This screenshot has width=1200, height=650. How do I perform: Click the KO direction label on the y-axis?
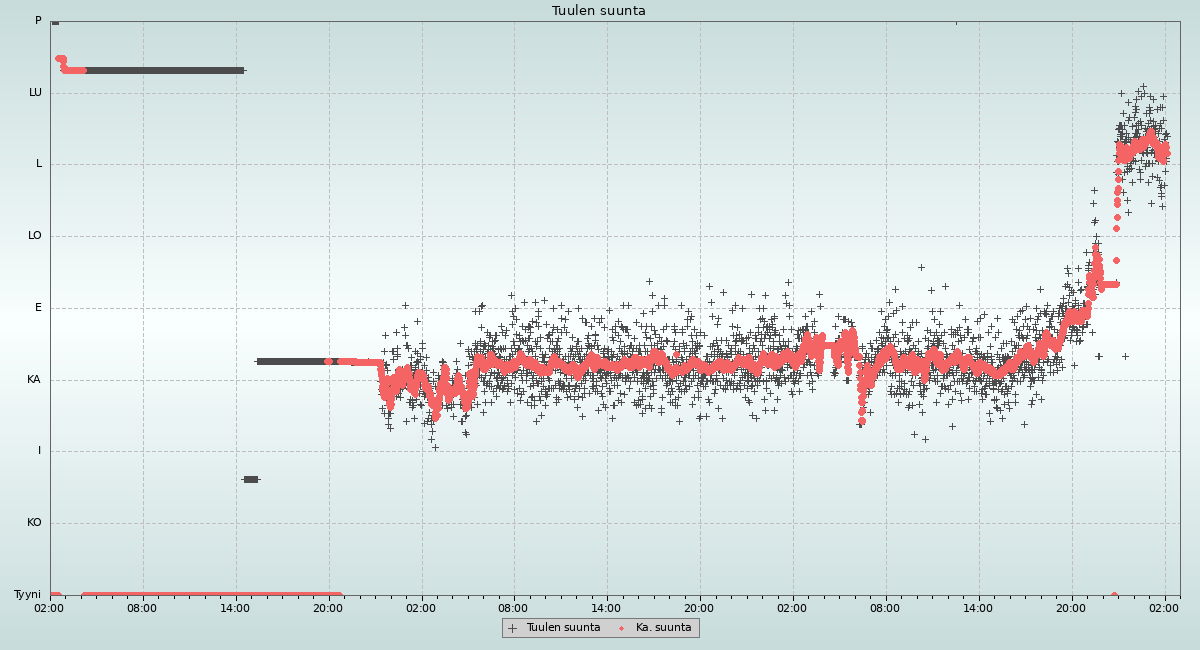[34, 522]
